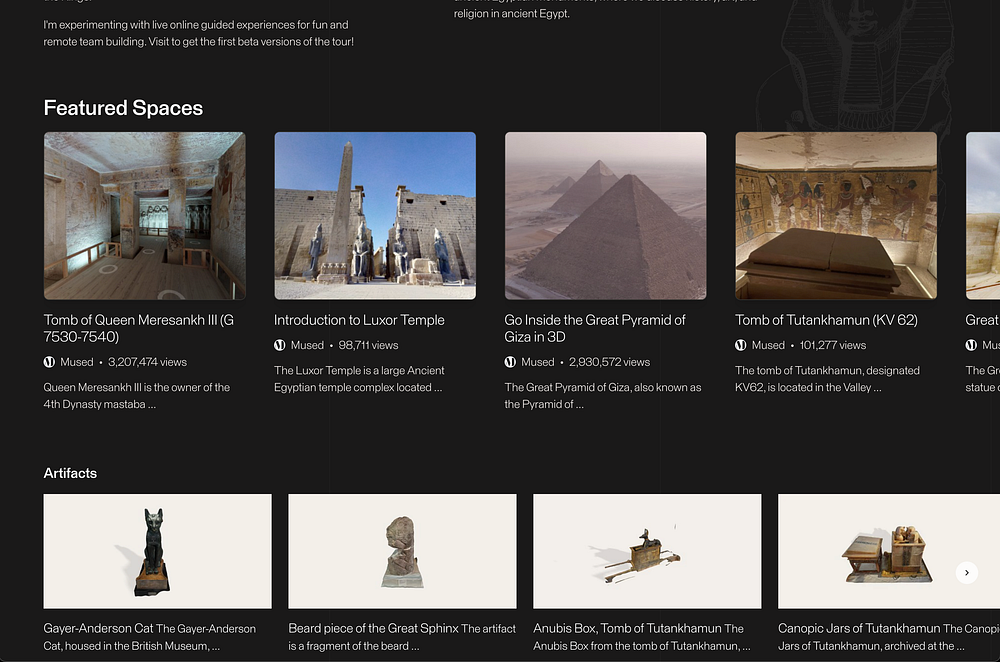
Task: Click description starting The Luxor Temple is a large
Action: tap(359, 379)
